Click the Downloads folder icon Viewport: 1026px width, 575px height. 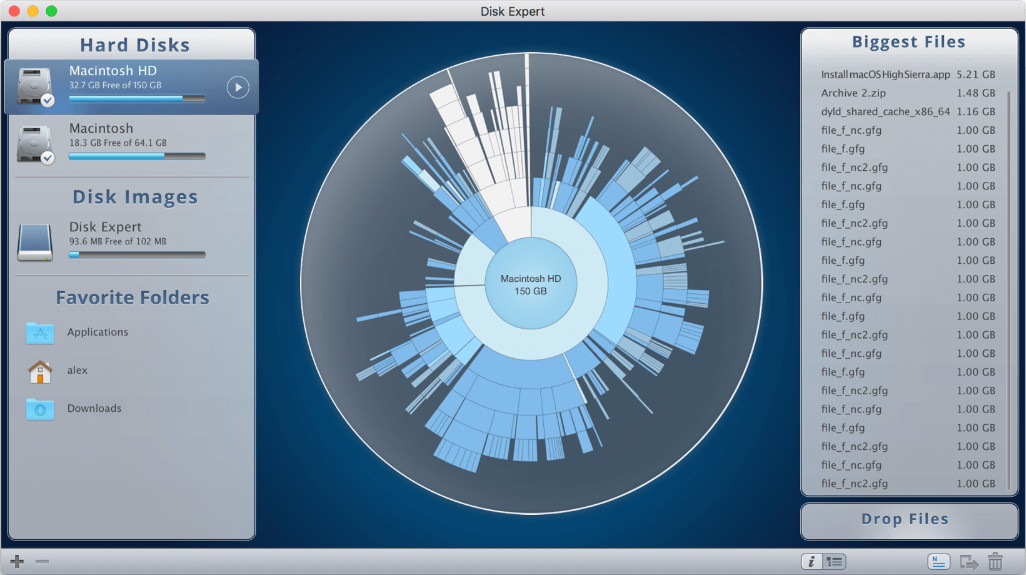(40, 409)
